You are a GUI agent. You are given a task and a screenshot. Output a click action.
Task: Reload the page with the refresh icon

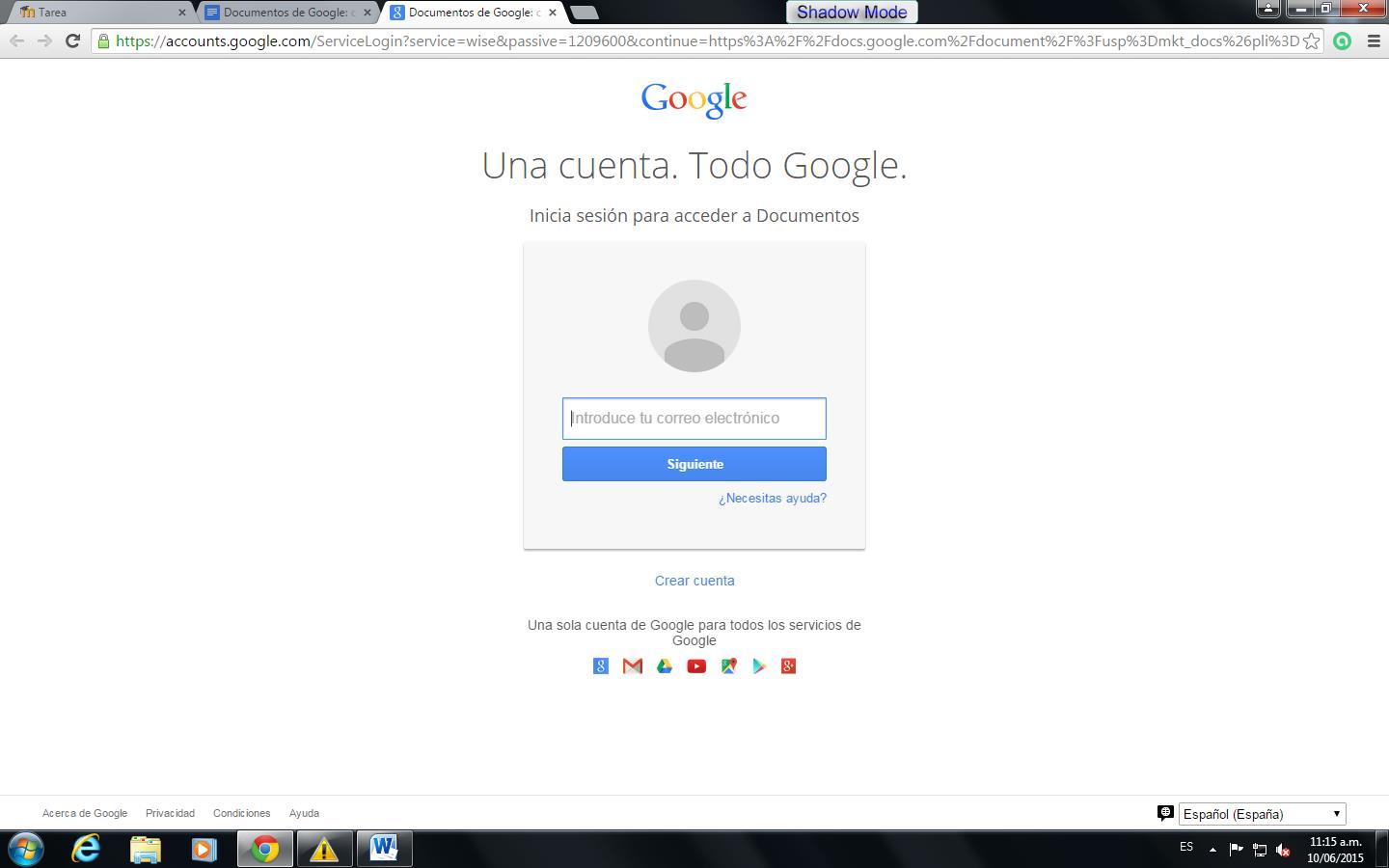click(x=72, y=41)
